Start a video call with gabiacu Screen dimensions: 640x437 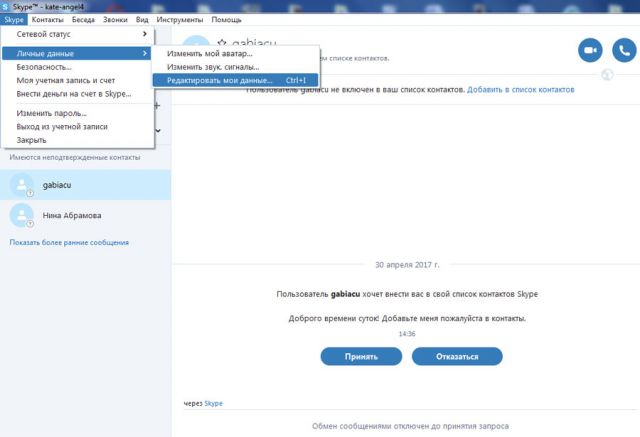(x=590, y=50)
